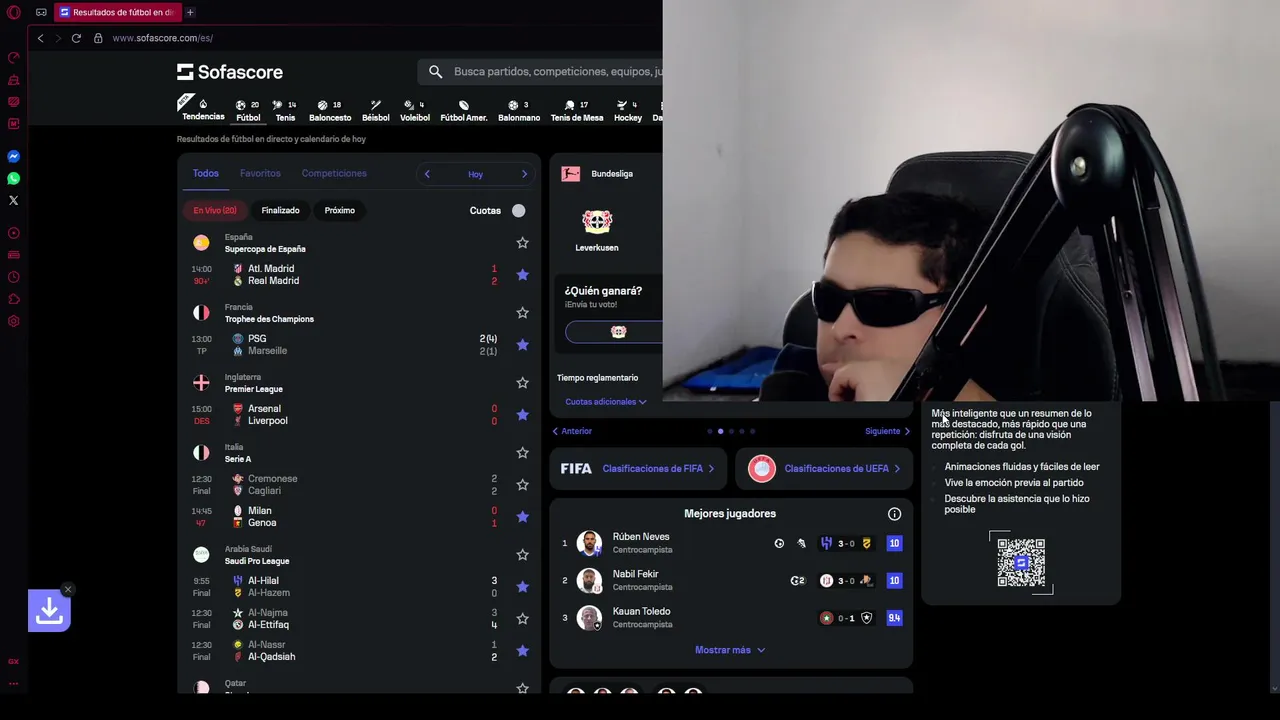Screen dimensions: 1280x720
Task: Open Rúben Neves rating 10 badge
Action: [894, 544]
